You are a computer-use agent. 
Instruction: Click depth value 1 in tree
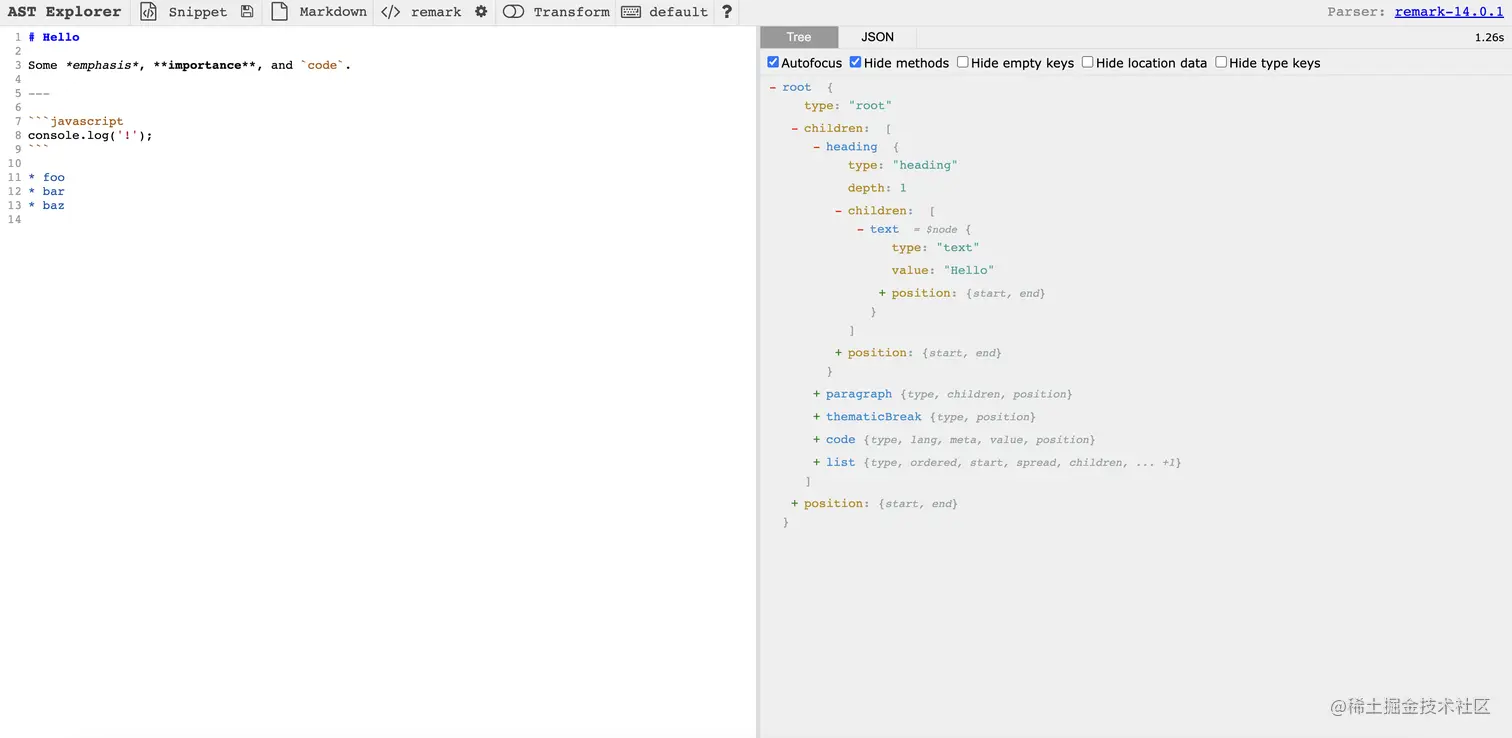pyautogui.click(x=903, y=188)
